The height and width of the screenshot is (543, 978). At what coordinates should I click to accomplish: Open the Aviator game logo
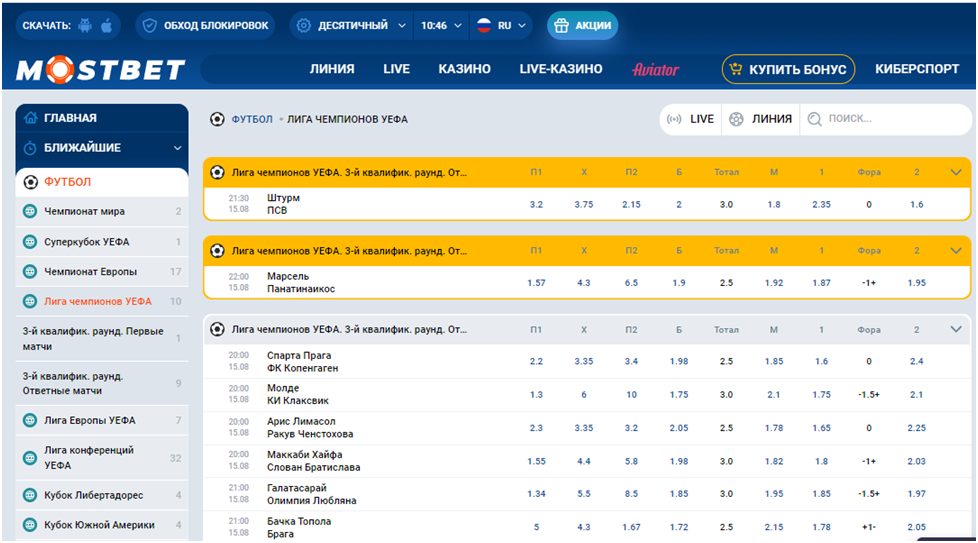[656, 69]
